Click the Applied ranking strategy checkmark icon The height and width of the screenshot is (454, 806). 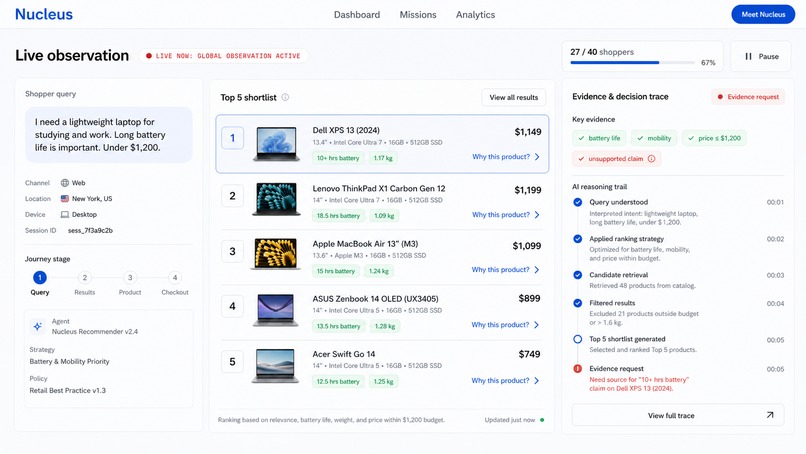point(578,239)
